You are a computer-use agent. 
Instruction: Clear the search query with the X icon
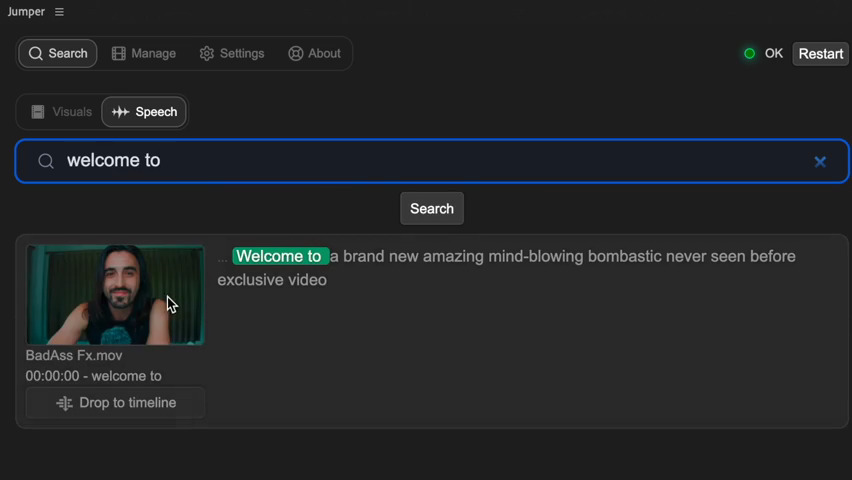pos(820,161)
